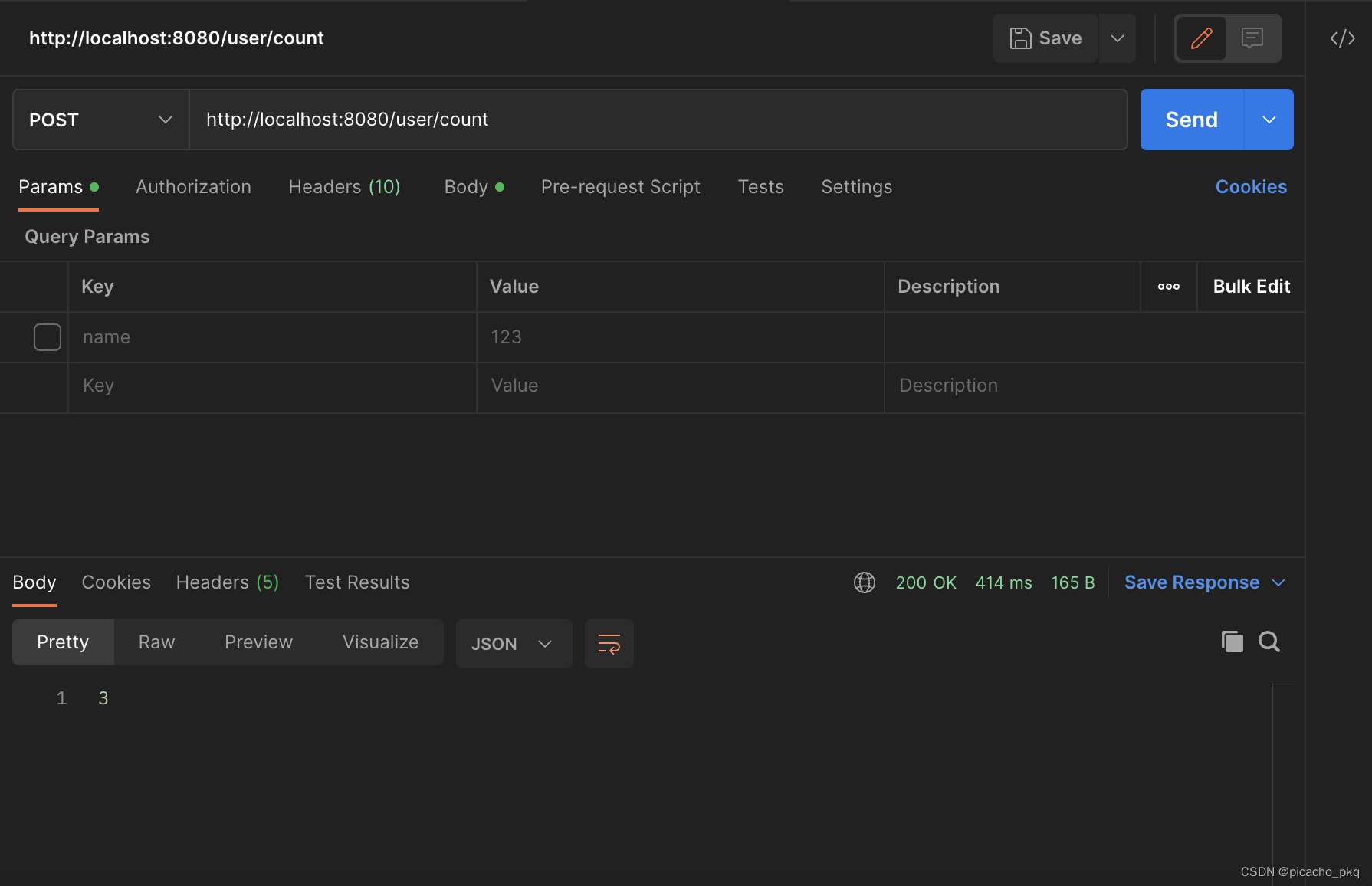Switch response view to Visualize
1372x886 pixels.
[381, 642]
